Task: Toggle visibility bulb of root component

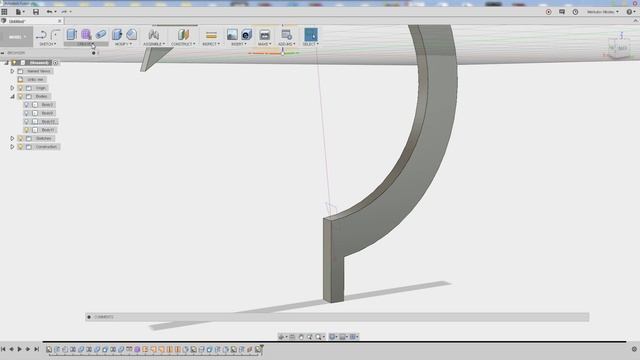Action: 14,62
